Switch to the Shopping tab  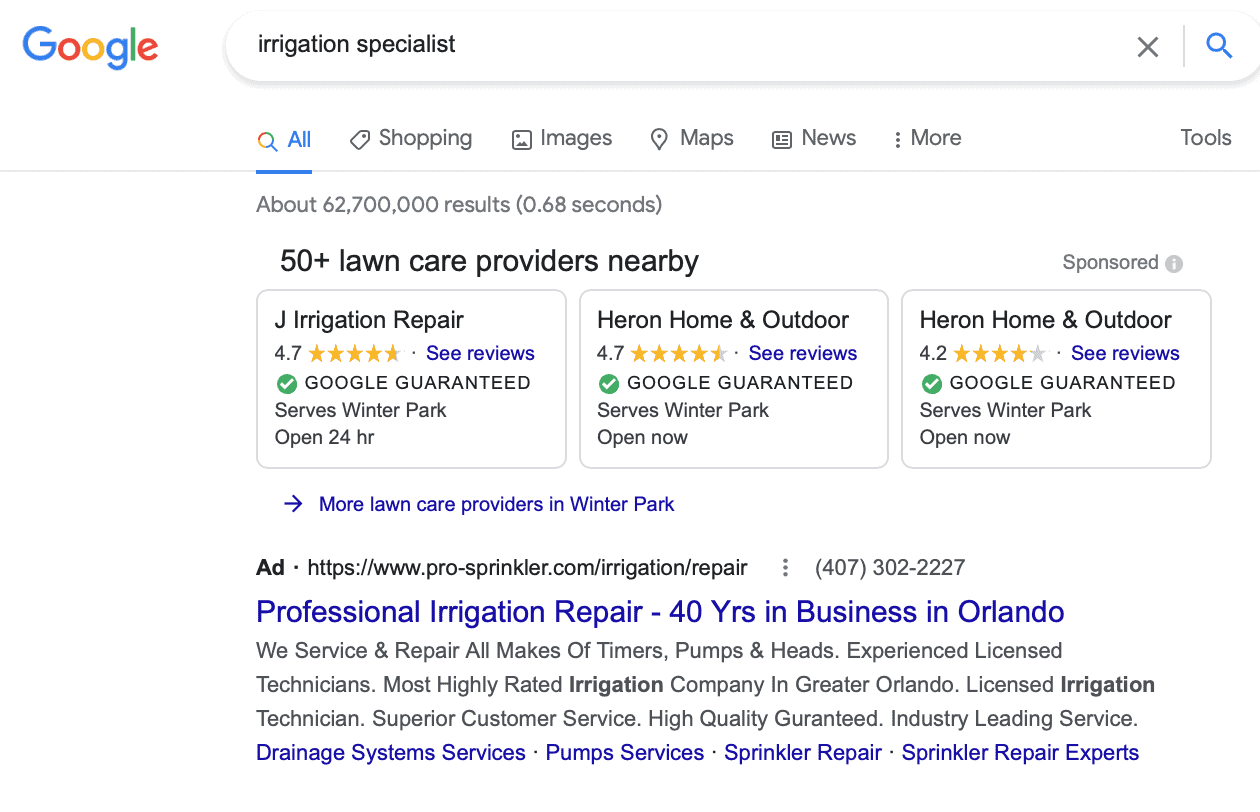click(x=411, y=139)
